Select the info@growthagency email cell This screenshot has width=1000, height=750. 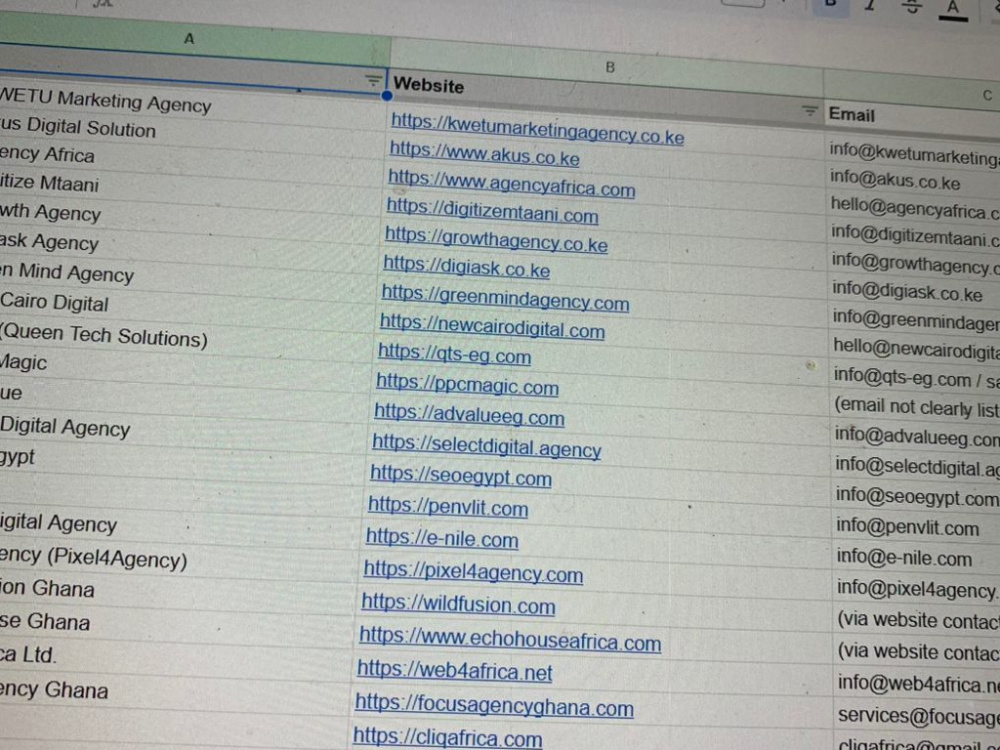click(915, 263)
